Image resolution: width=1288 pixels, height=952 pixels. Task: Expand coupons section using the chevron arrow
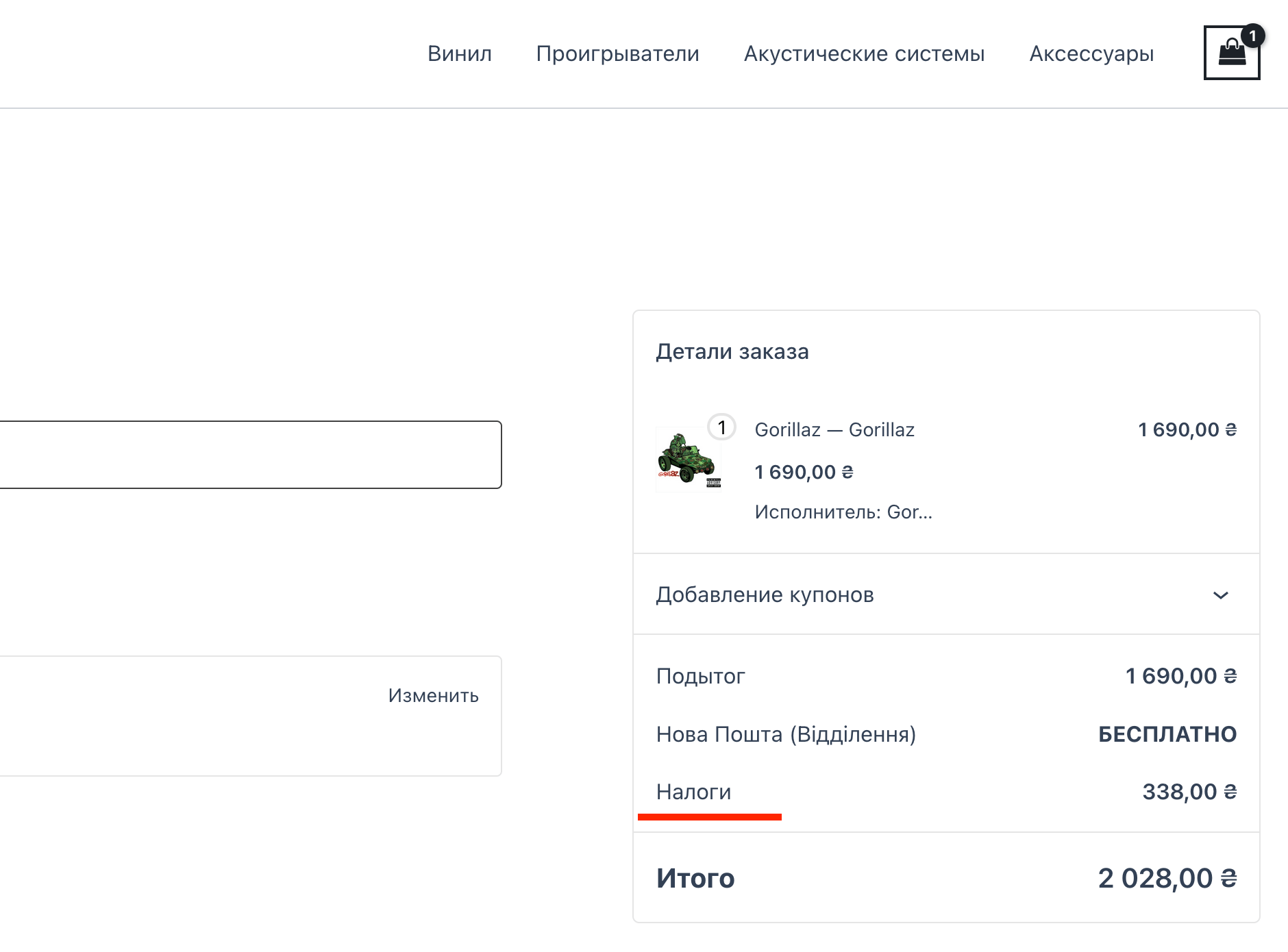1220,595
